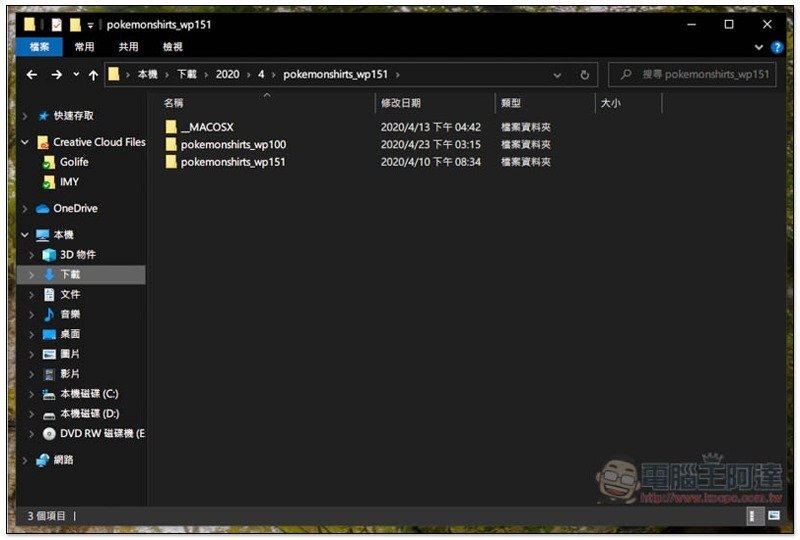Open the 檔案 file tab
Viewport: 800px width, 540px height.
39,47
